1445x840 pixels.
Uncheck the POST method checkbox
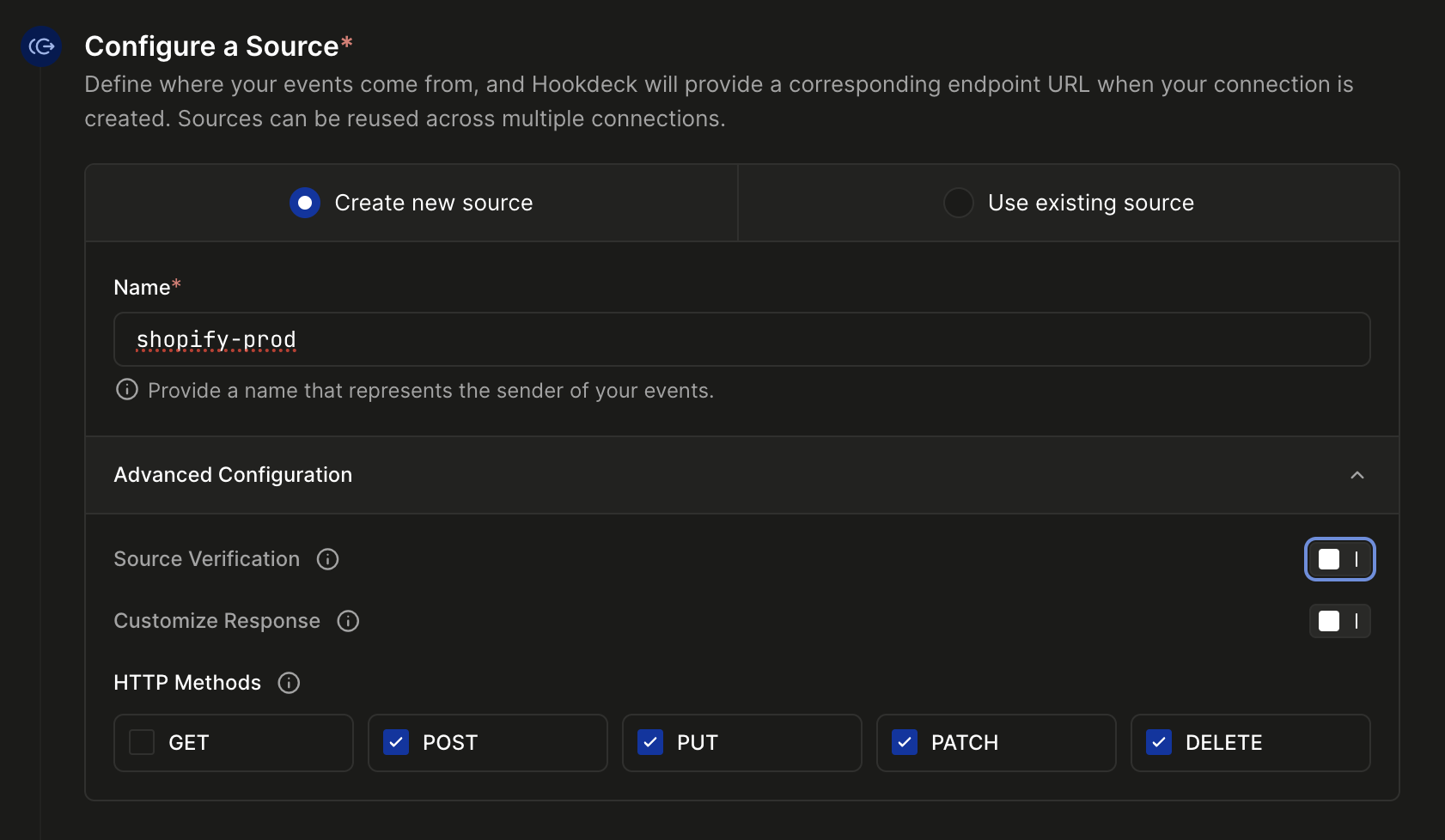click(396, 742)
